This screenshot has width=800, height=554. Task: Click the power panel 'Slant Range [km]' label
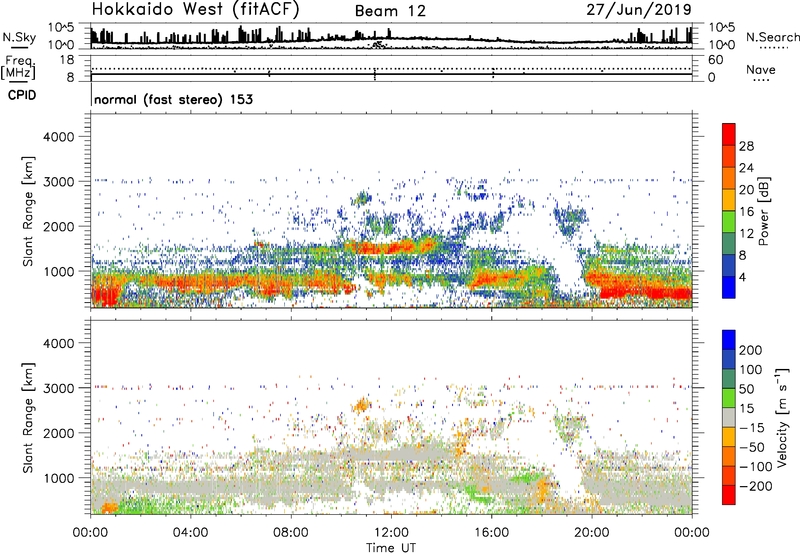pos(28,211)
